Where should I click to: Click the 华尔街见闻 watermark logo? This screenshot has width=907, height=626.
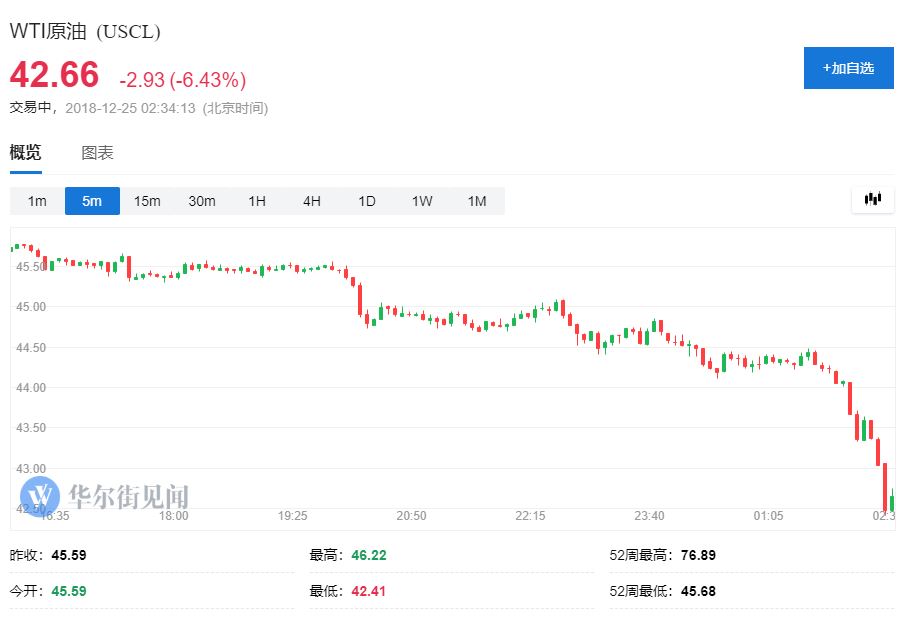pyautogui.click(x=106, y=495)
